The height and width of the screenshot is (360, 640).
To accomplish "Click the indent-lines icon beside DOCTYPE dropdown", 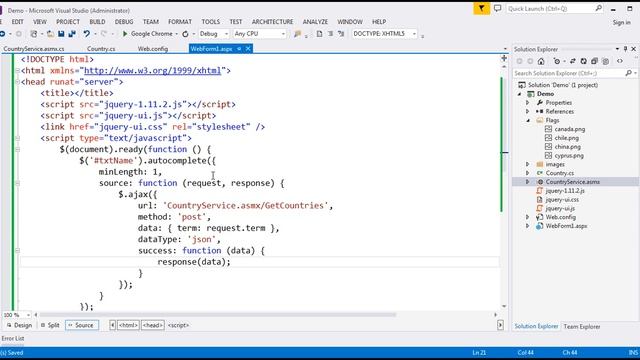I will click(330, 34).
